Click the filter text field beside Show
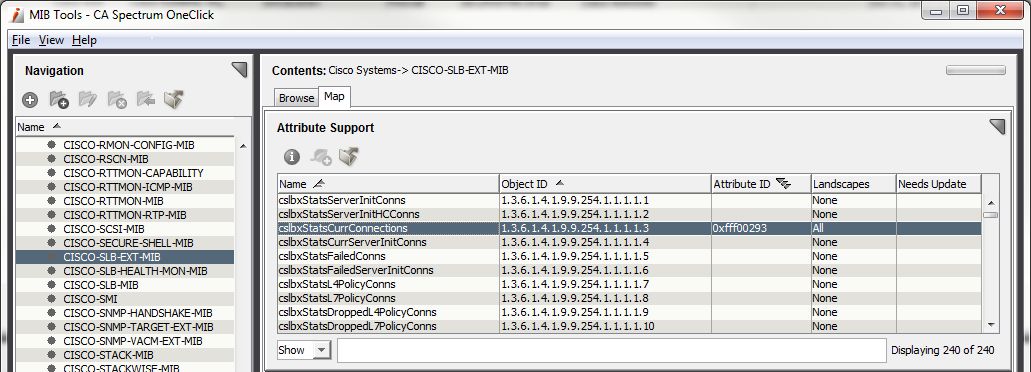The height and width of the screenshot is (372, 1031). point(612,350)
